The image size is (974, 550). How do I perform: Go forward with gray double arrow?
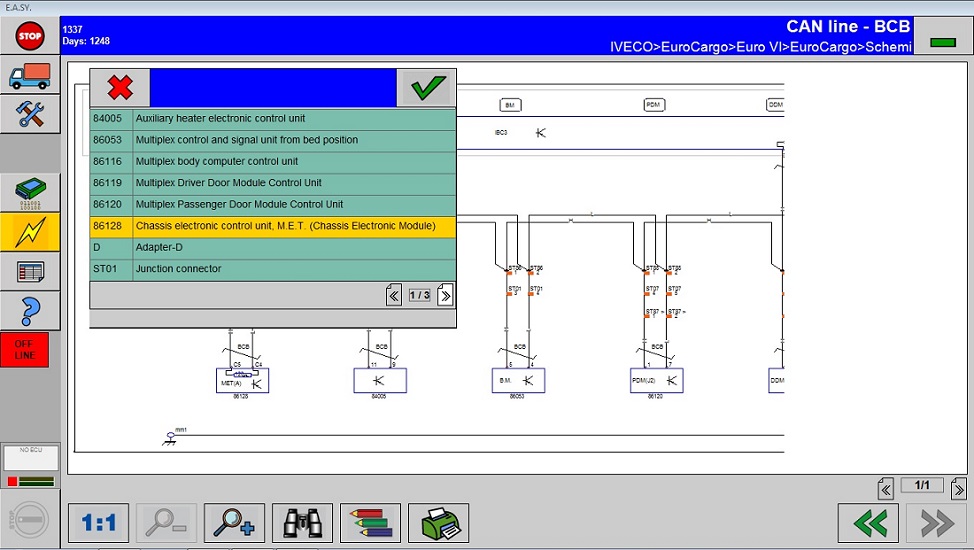(x=936, y=523)
